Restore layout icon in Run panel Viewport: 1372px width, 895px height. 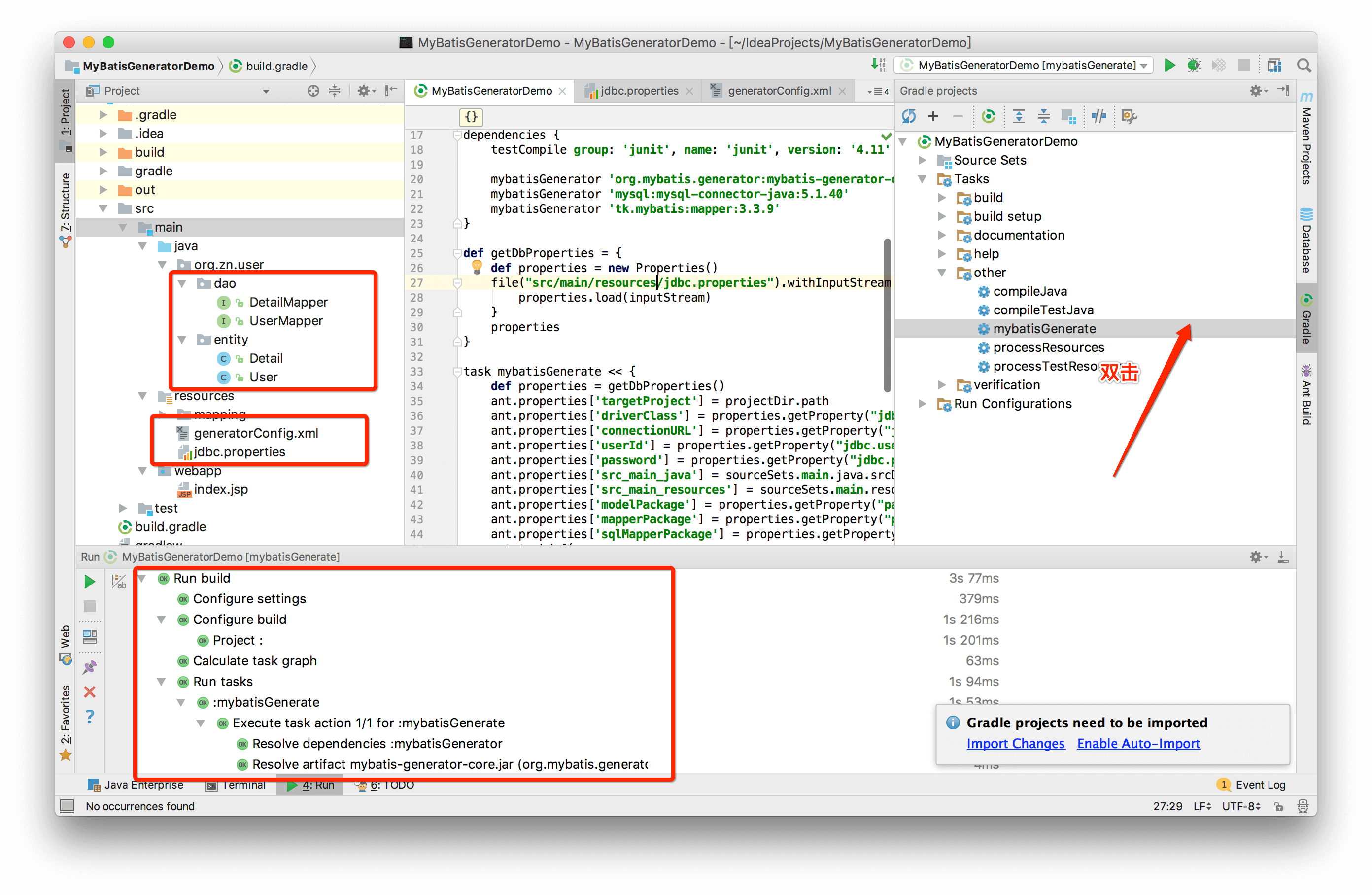tap(89, 637)
